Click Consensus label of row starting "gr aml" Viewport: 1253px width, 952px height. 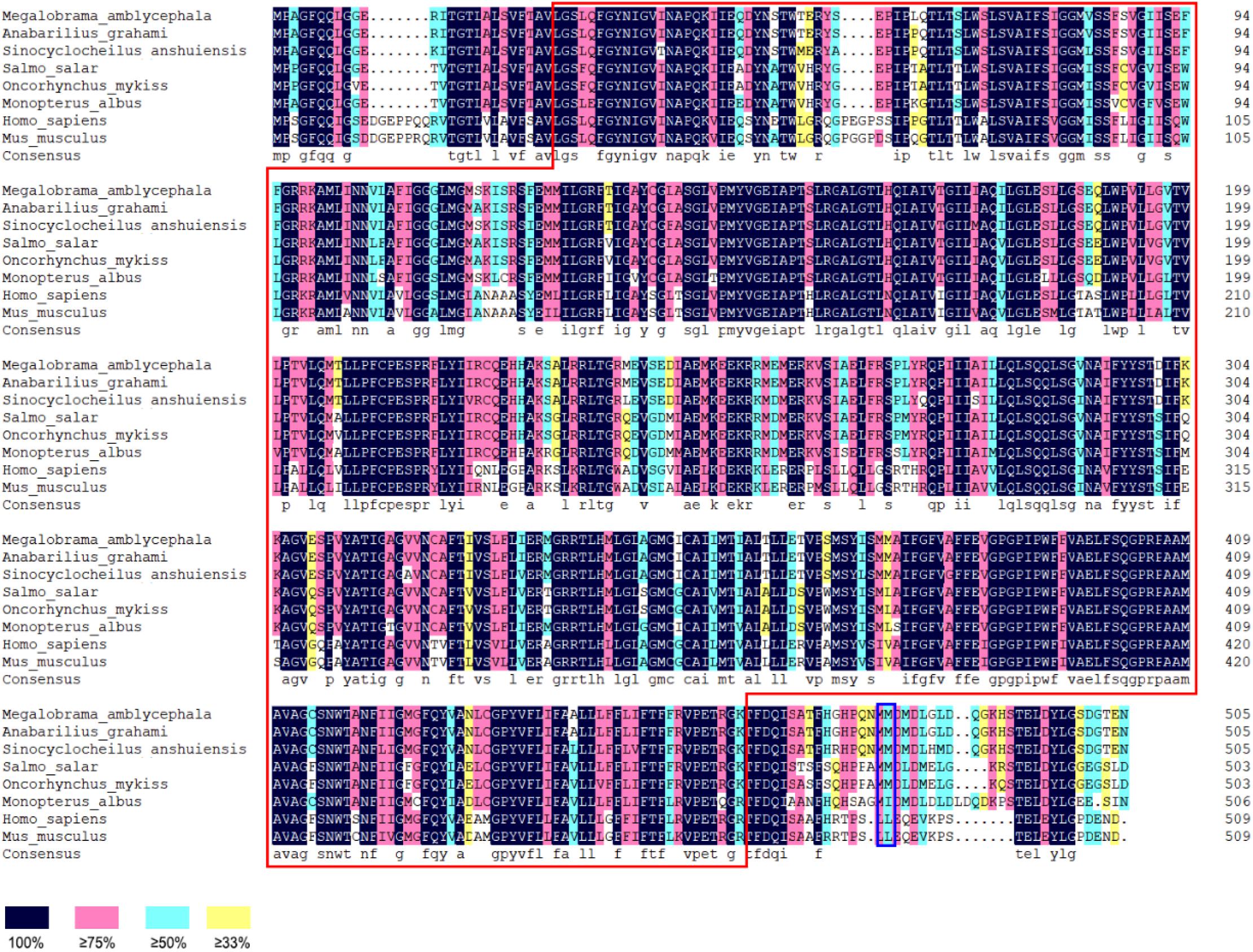click(x=41, y=330)
